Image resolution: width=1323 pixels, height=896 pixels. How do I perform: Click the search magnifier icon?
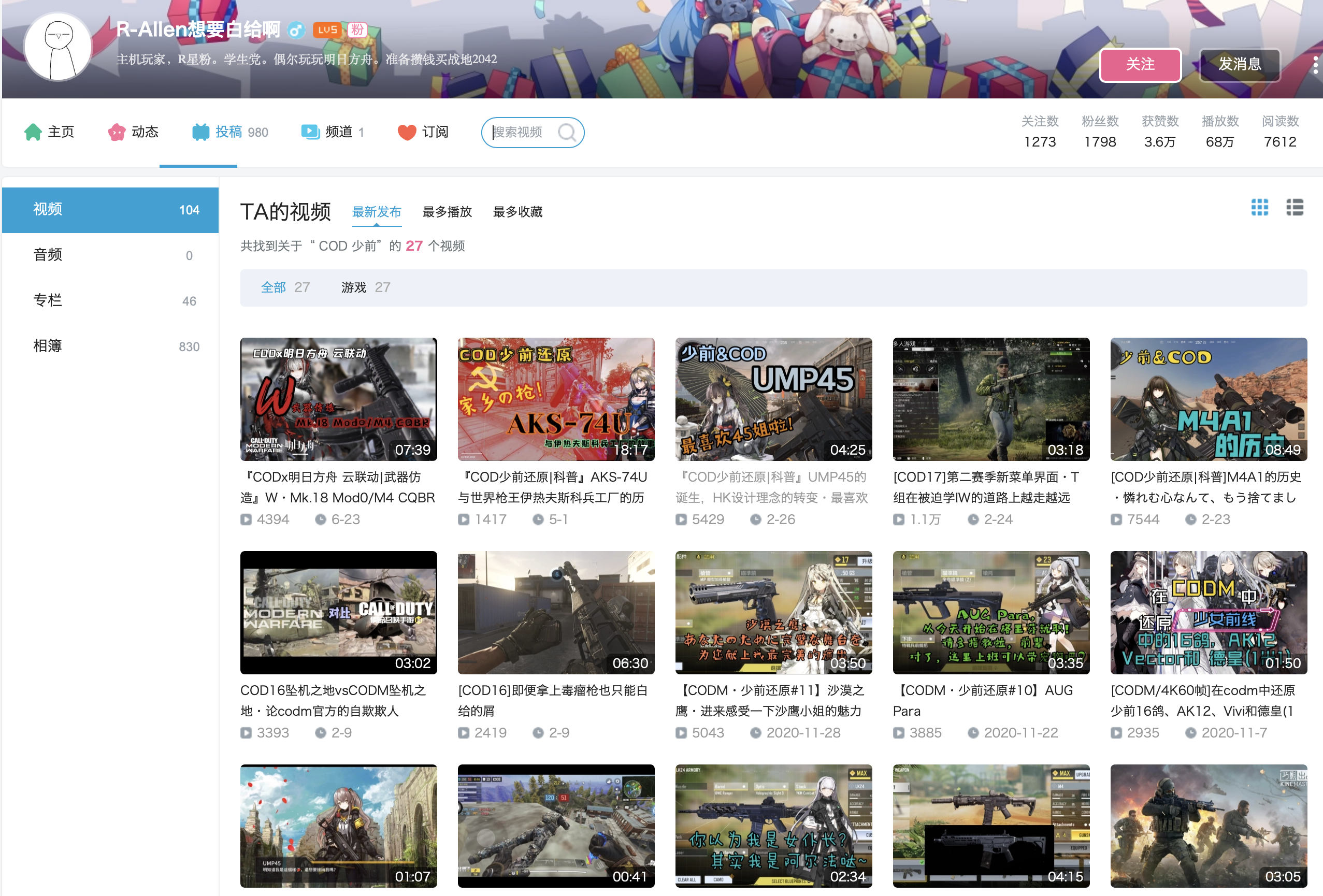[x=566, y=133]
